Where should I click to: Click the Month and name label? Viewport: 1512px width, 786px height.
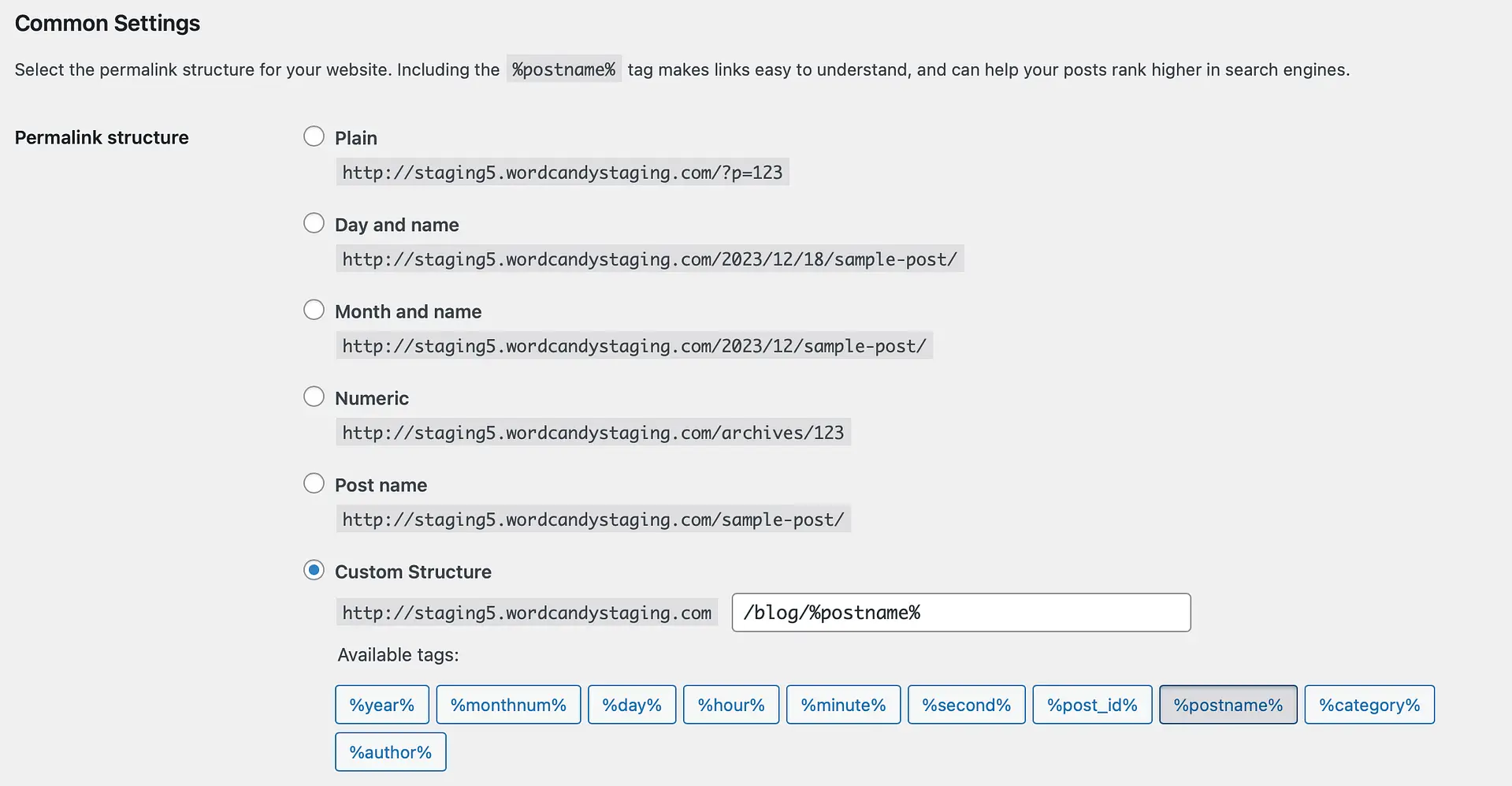[408, 311]
